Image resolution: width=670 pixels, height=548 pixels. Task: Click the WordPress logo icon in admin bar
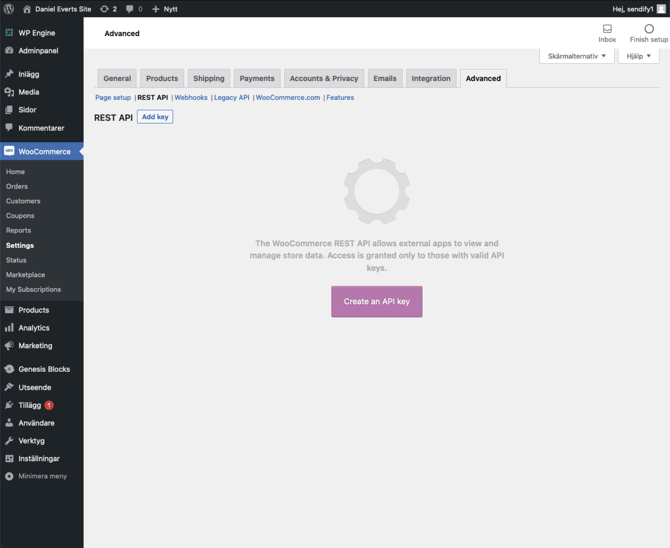tap(9, 9)
